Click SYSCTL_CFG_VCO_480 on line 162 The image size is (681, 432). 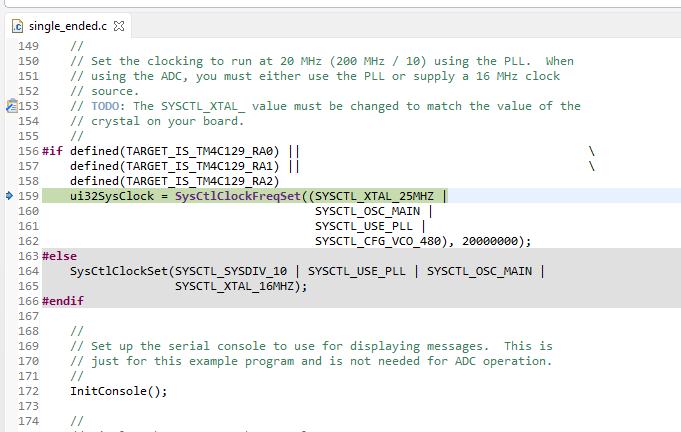click(x=378, y=241)
